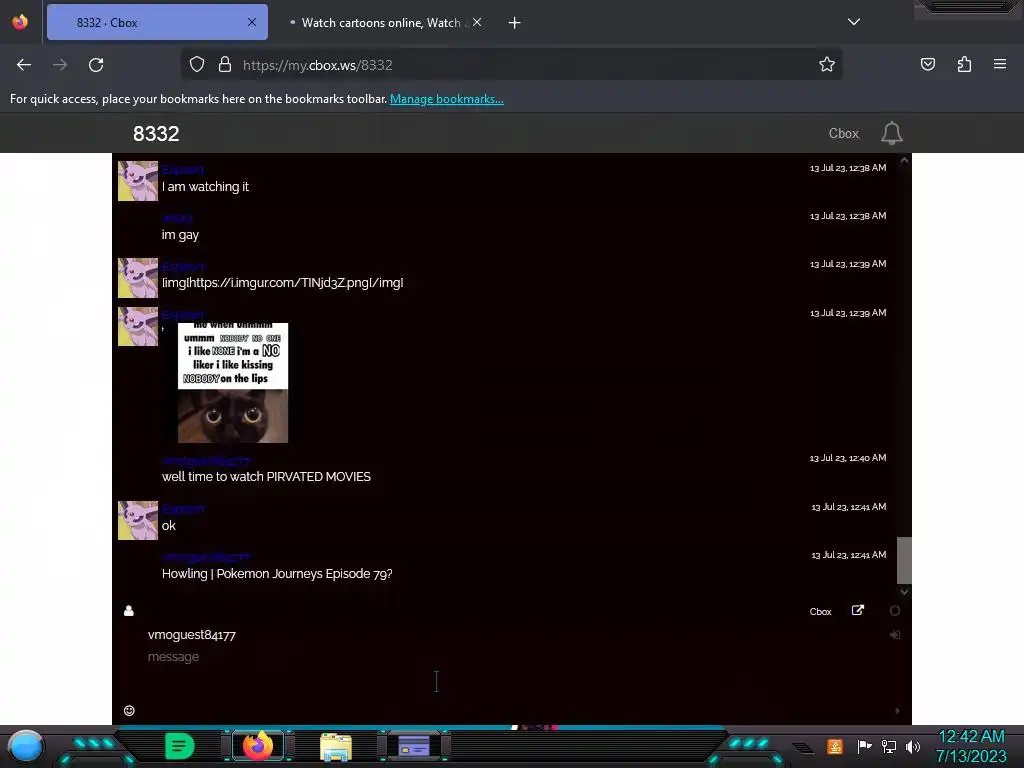Reload the current page
Image resolution: width=1024 pixels, height=768 pixels.
pos(96,65)
